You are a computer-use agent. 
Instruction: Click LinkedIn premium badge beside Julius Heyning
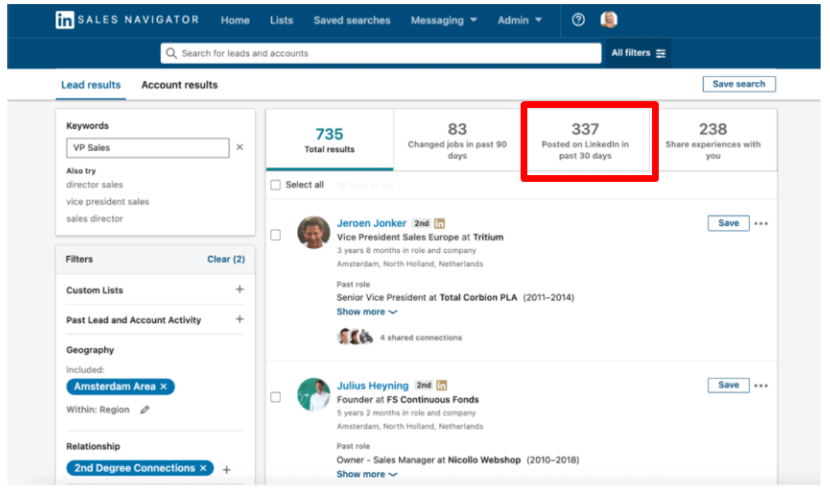[x=441, y=385]
